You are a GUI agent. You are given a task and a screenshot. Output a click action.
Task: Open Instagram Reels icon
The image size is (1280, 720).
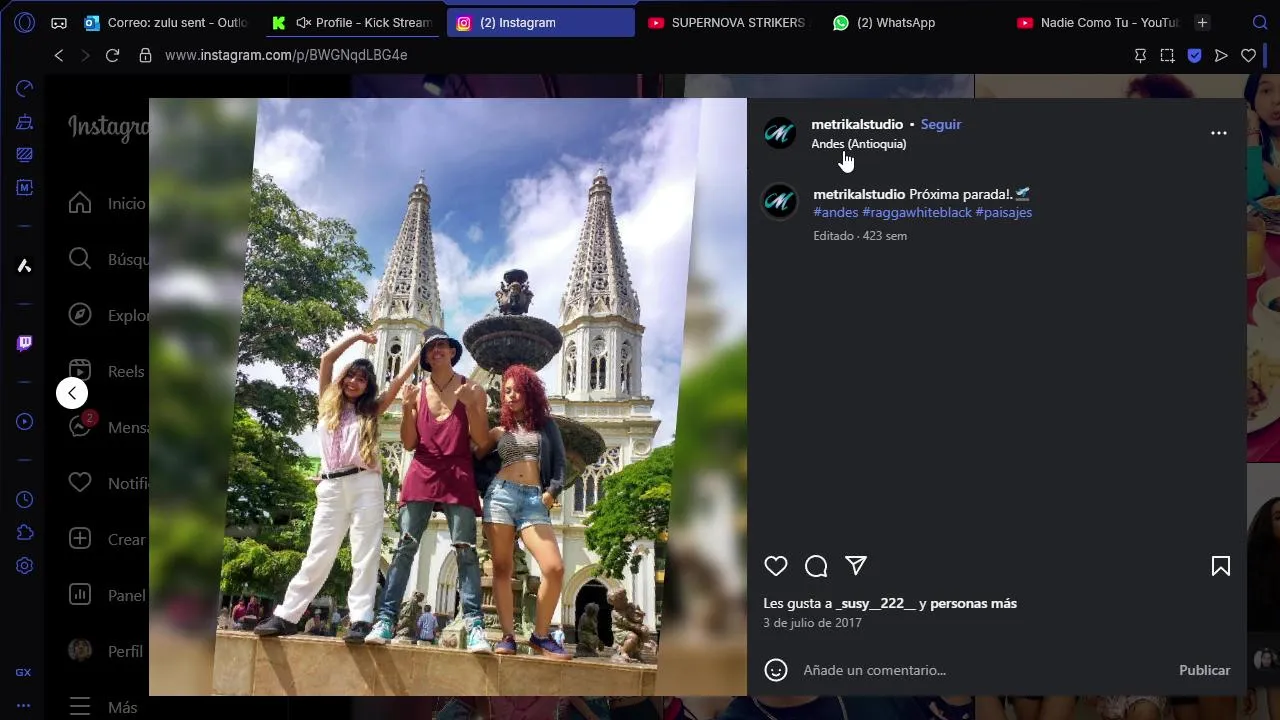click(80, 371)
